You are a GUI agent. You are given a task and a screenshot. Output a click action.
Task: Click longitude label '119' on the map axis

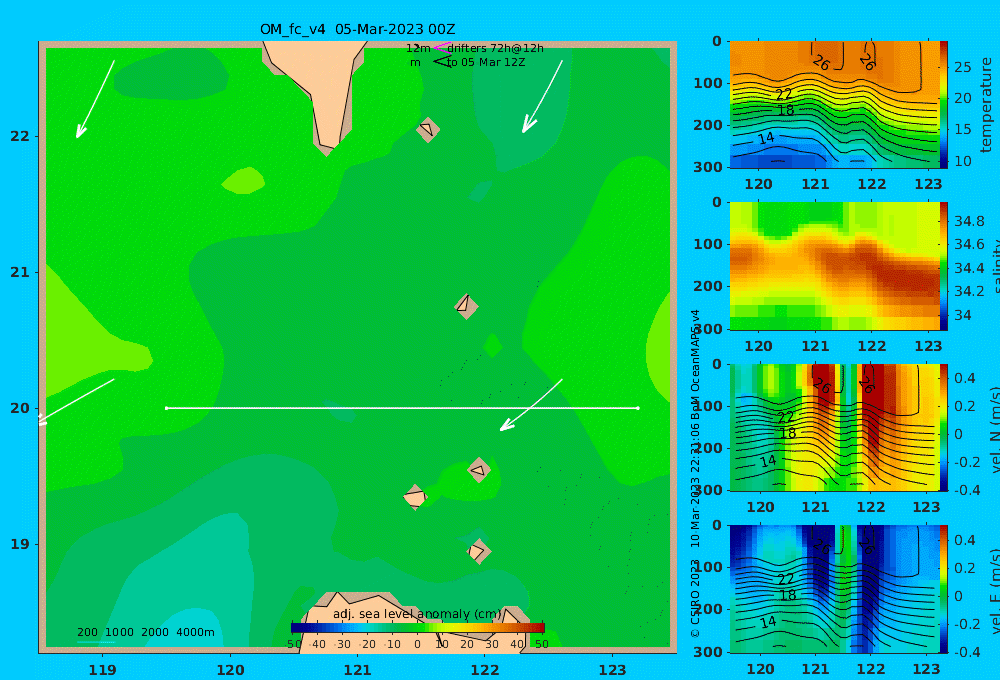103,670
